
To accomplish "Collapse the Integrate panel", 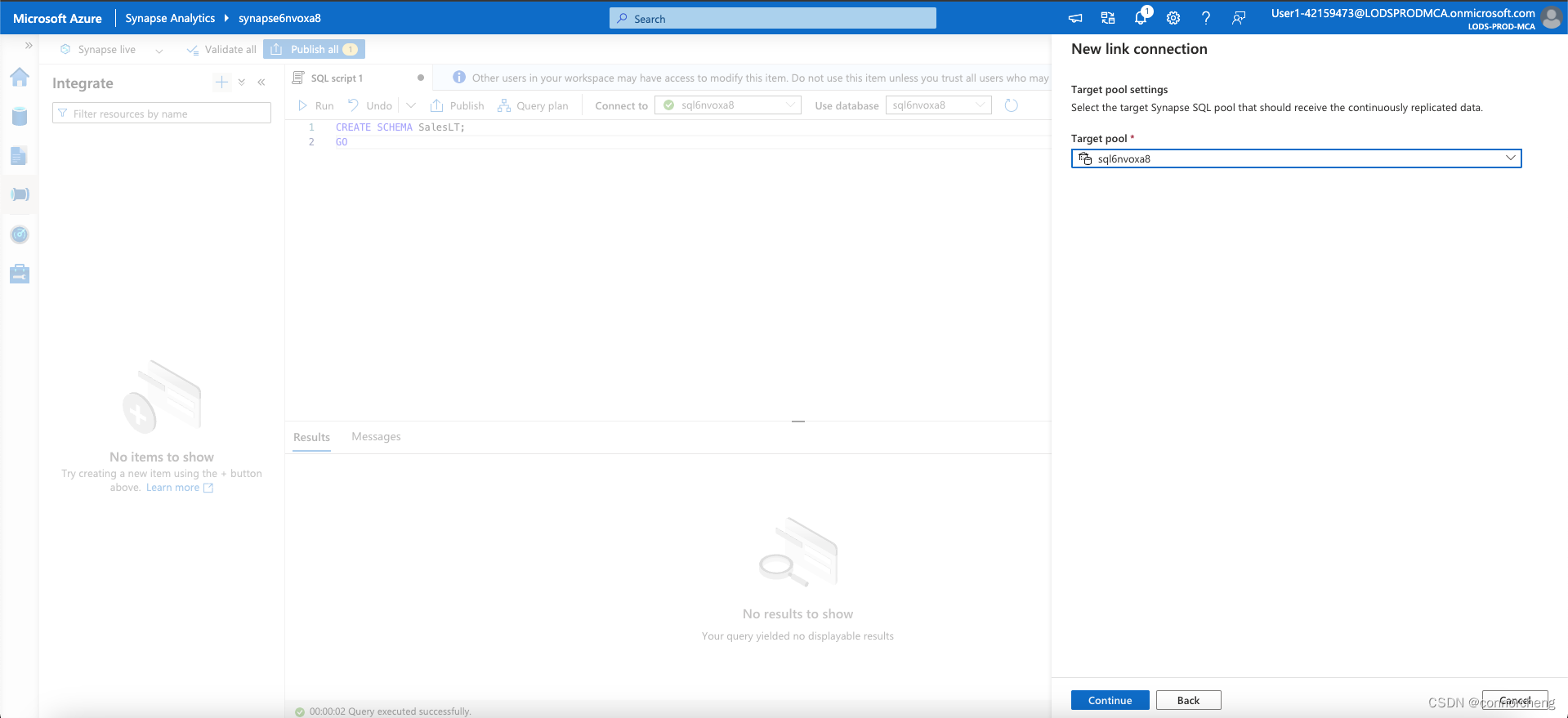I will [261, 82].
